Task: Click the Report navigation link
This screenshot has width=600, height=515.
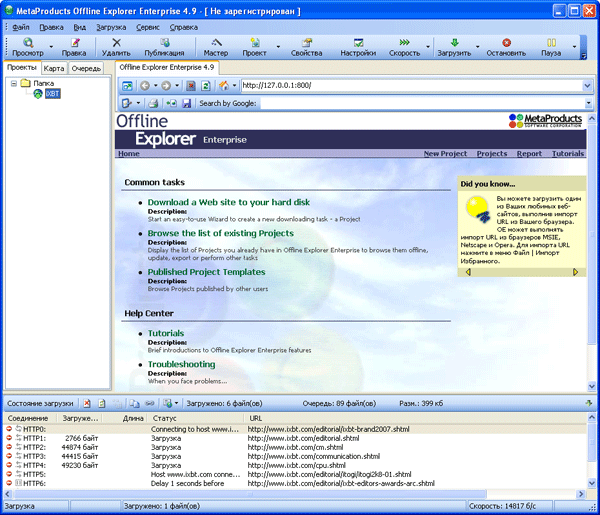Action: click(x=529, y=153)
